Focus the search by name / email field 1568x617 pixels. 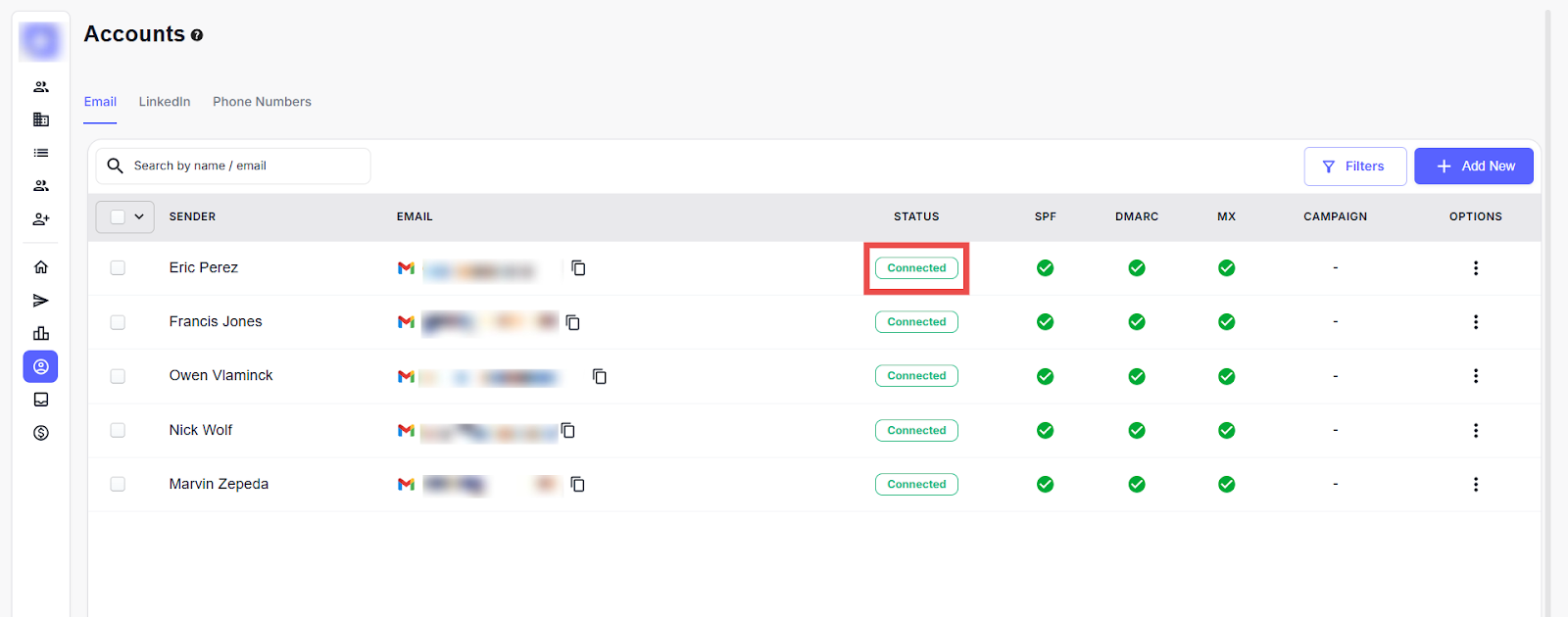[x=245, y=166]
